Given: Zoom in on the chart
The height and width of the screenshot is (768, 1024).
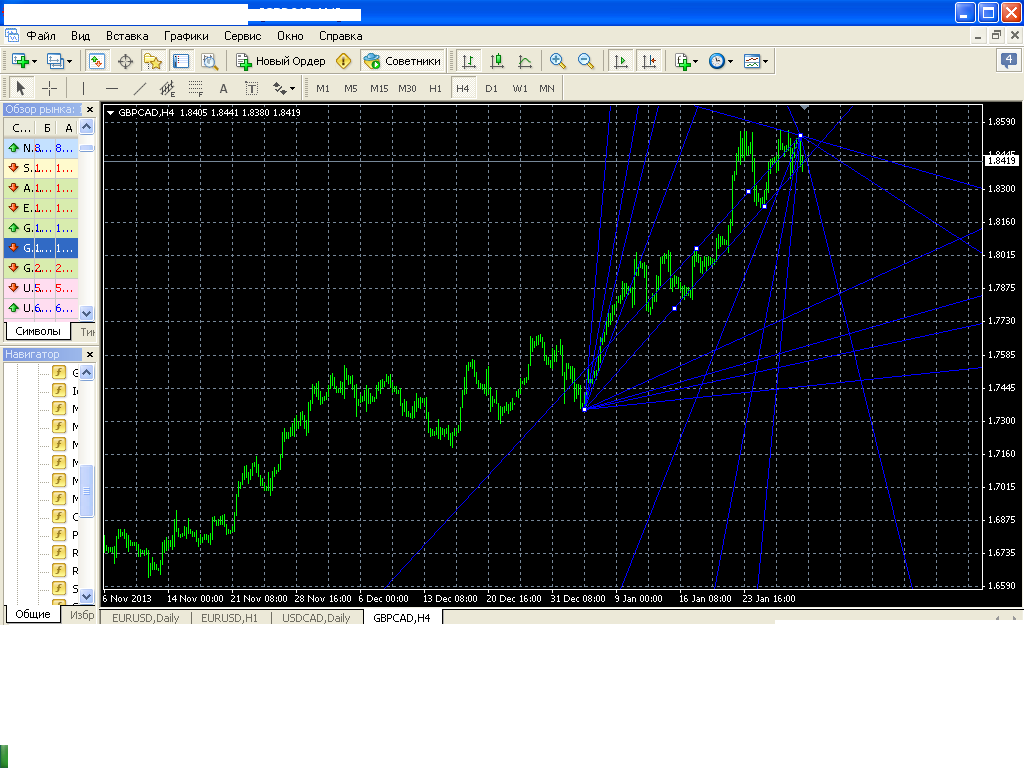Looking at the screenshot, I should click(557, 61).
